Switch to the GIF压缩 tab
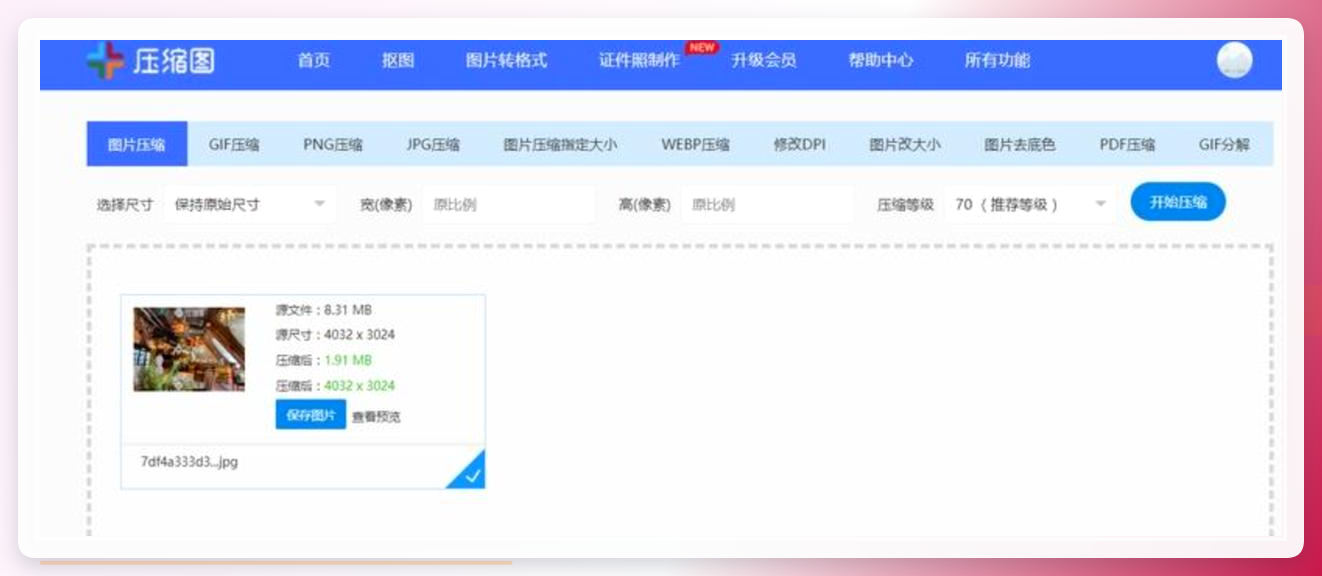Screen dimensions: 1322x576 [234, 144]
